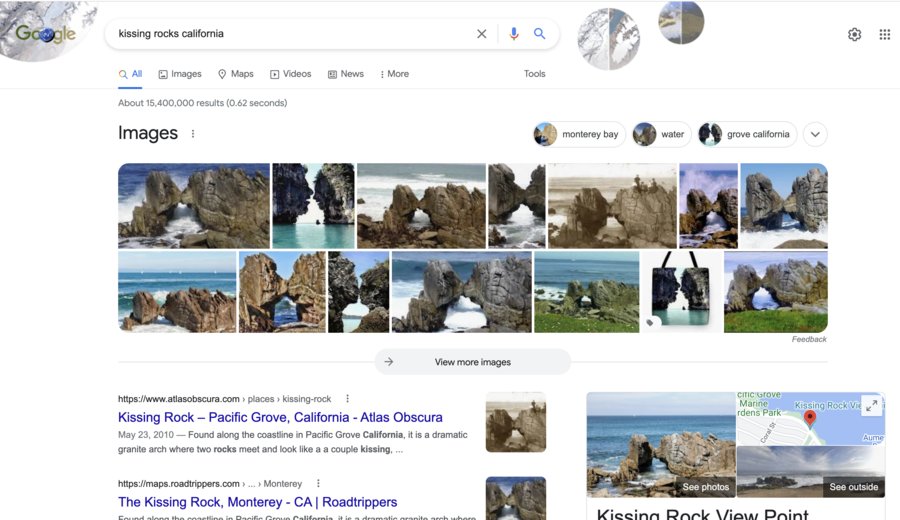Switch to the Images tab

(x=180, y=74)
